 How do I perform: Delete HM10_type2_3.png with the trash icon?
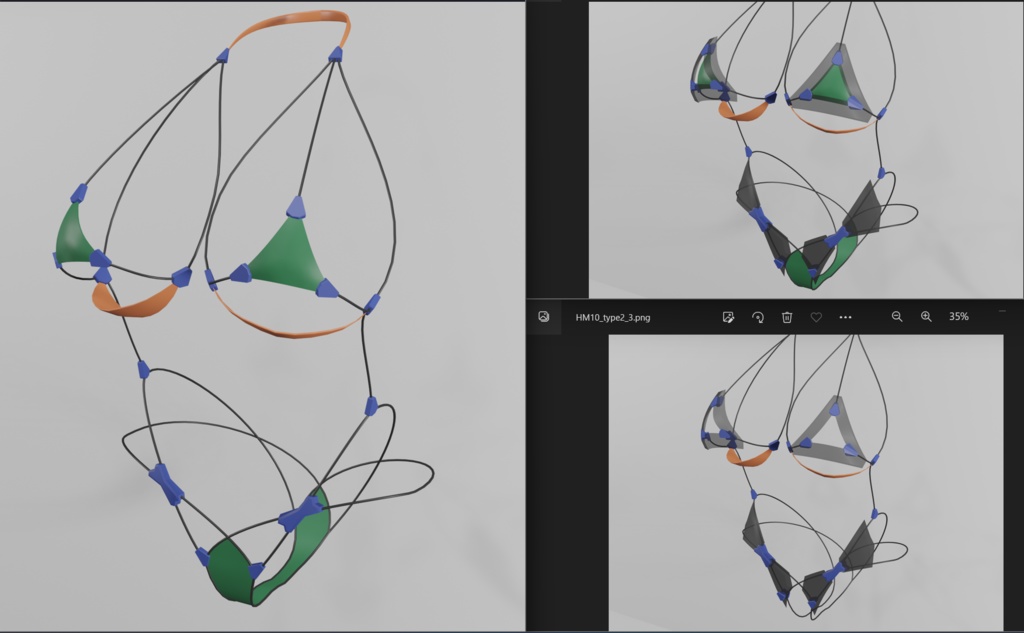pyautogui.click(x=787, y=317)
